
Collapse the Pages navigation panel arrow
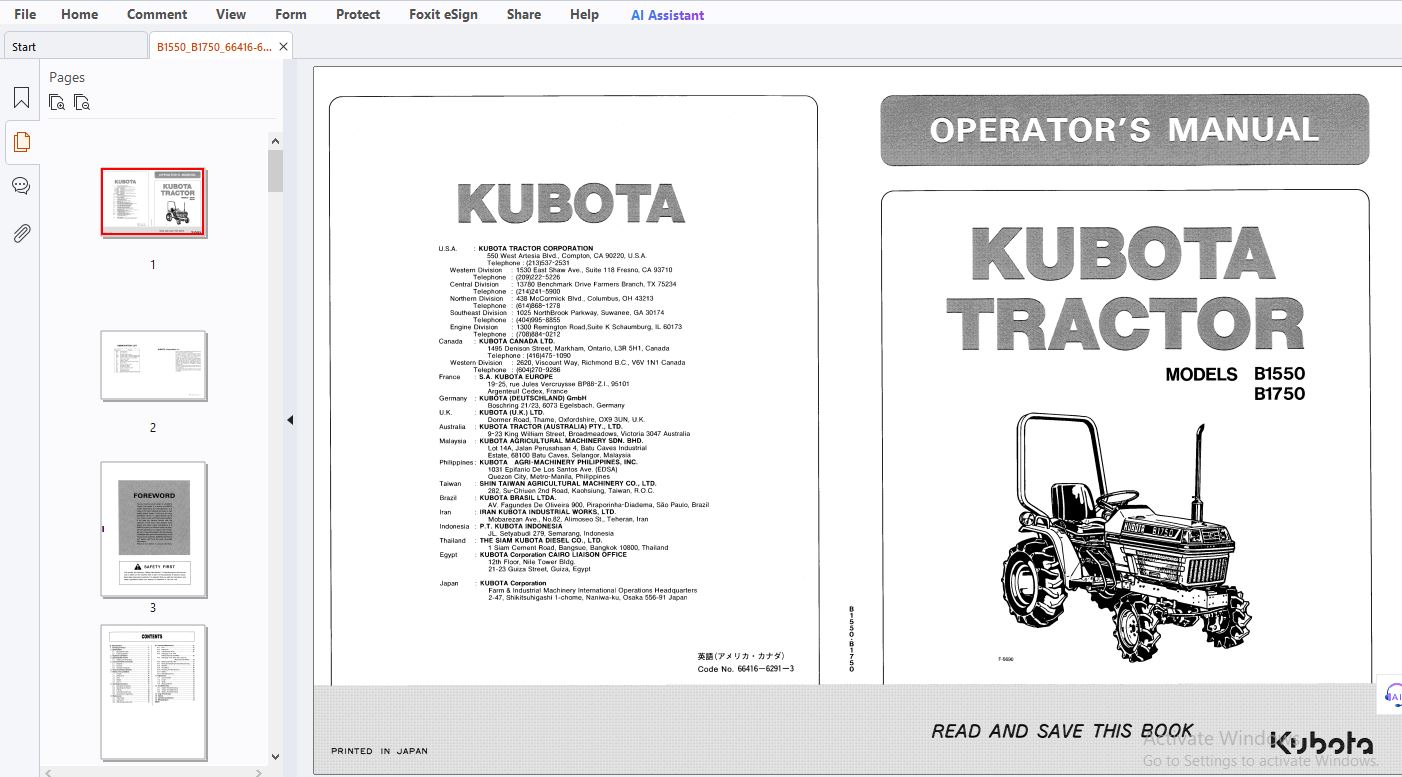click(x=290, y=420)
